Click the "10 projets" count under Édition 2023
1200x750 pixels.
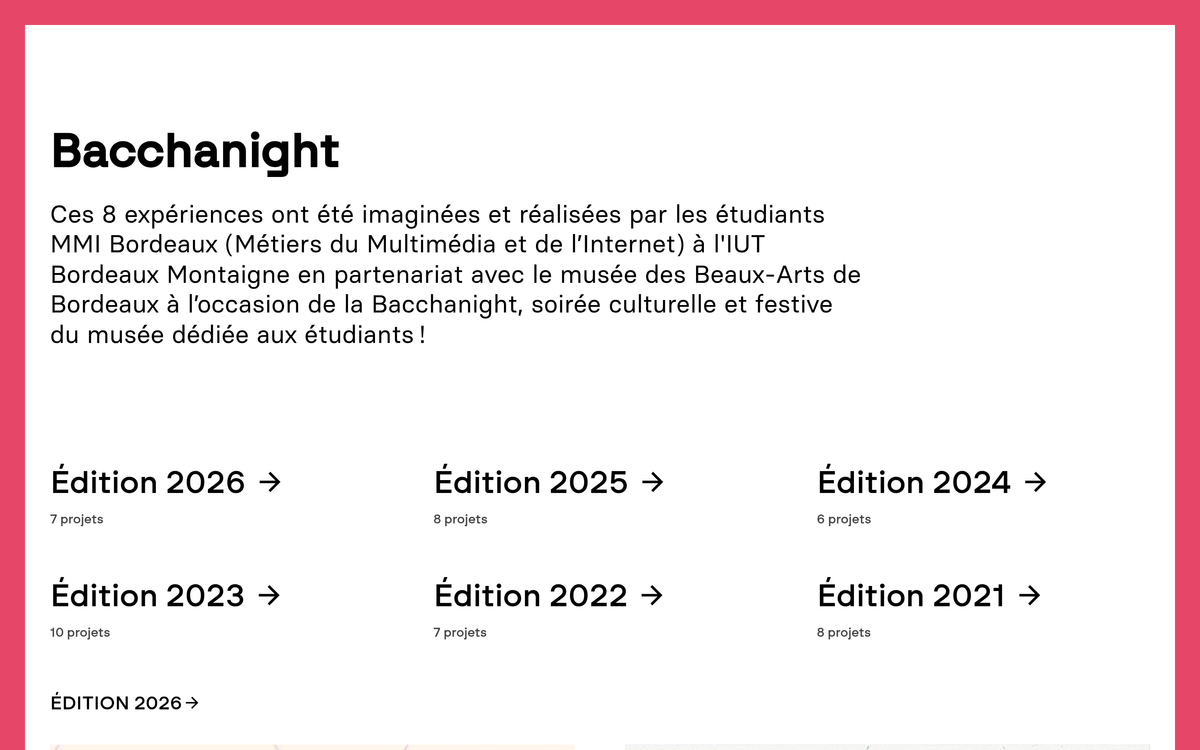pos(80,633)
